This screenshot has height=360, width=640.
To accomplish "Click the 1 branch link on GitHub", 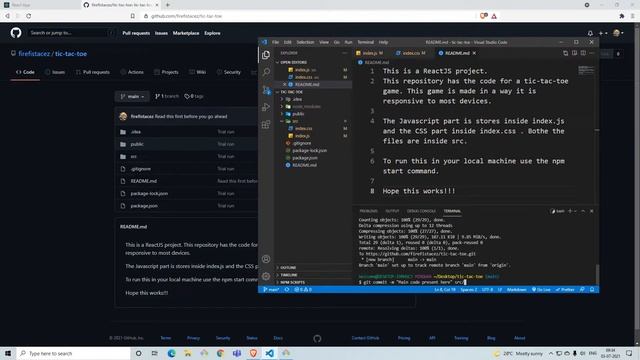I will [x=167, y=96].
